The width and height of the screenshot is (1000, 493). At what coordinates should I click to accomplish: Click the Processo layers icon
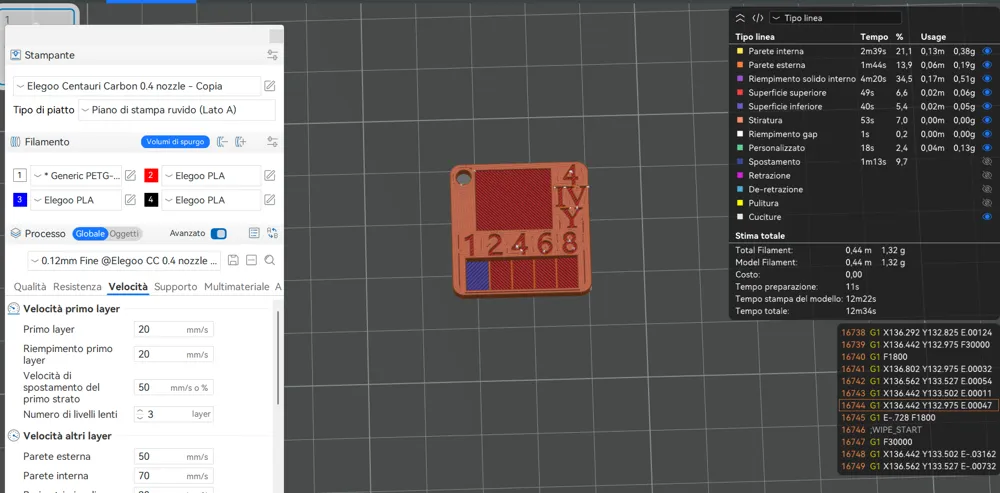[x=16, y=233]
